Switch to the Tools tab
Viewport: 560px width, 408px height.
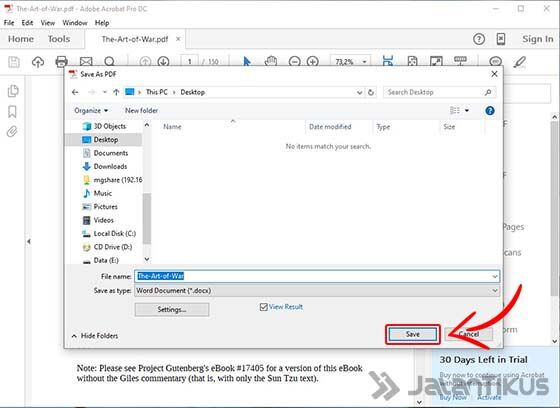pyautogui.click(x=59, y=39)
